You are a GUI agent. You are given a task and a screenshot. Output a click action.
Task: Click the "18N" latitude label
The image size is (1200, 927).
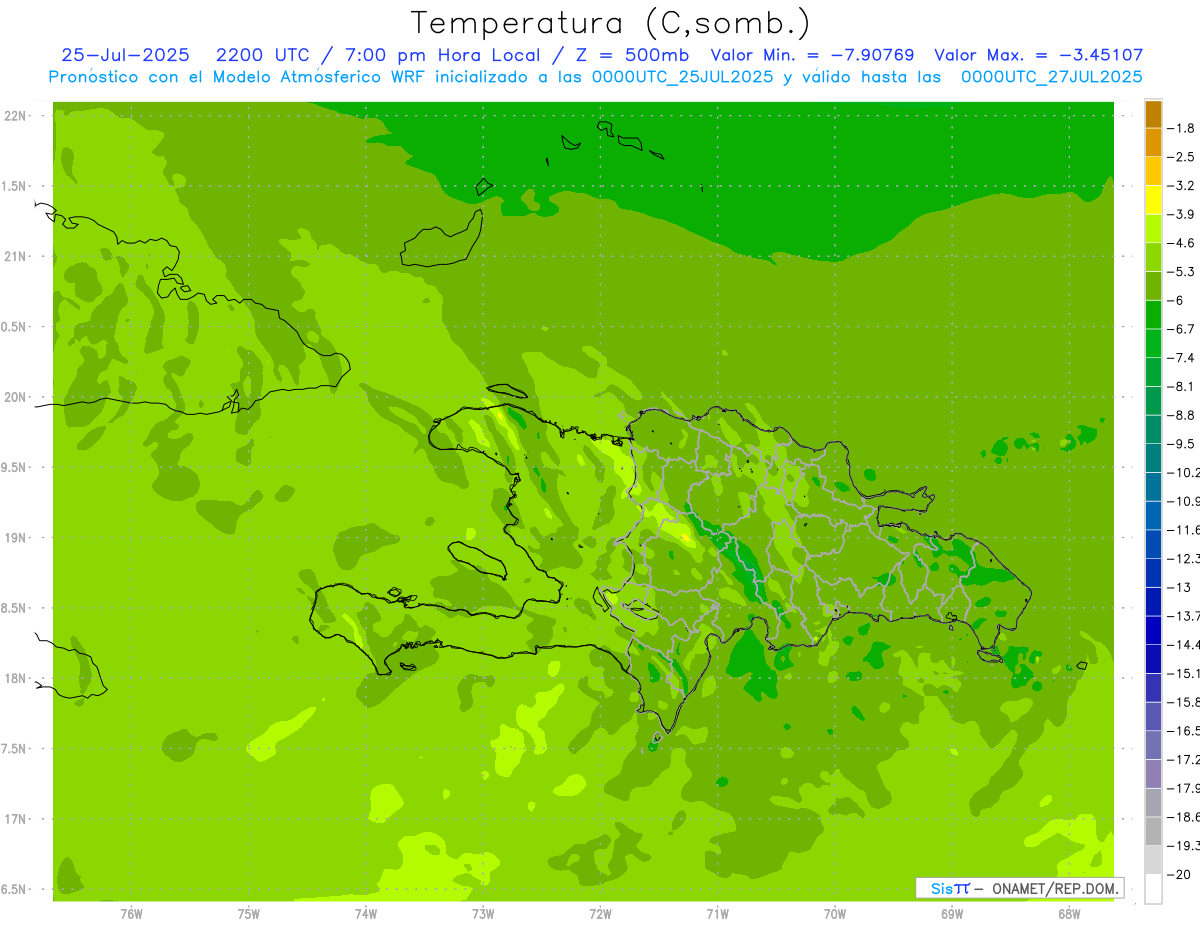(16, 679)
